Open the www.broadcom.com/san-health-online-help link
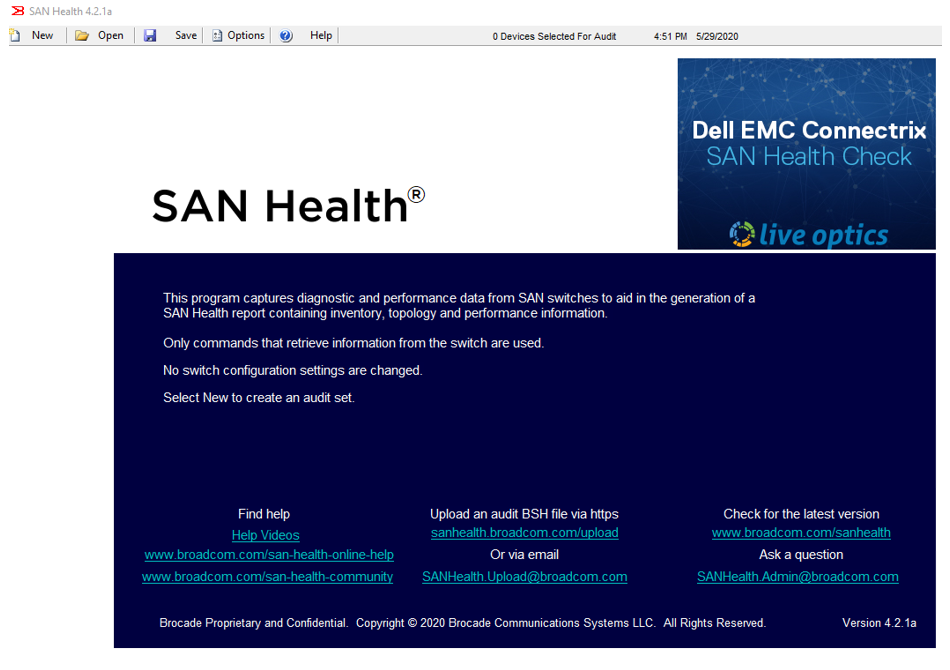Screen dimensions: 950x670 point(269,554)
